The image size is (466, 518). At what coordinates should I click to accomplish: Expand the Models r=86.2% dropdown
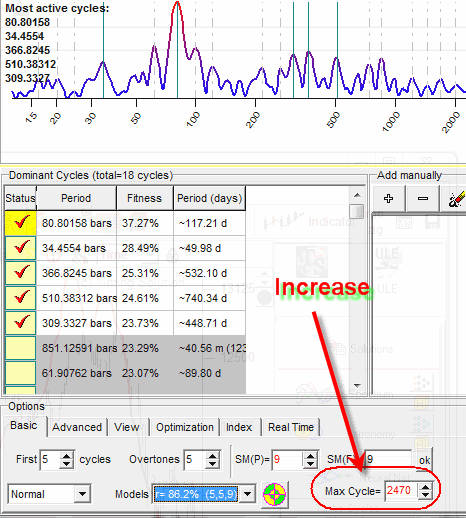point(247,494)
